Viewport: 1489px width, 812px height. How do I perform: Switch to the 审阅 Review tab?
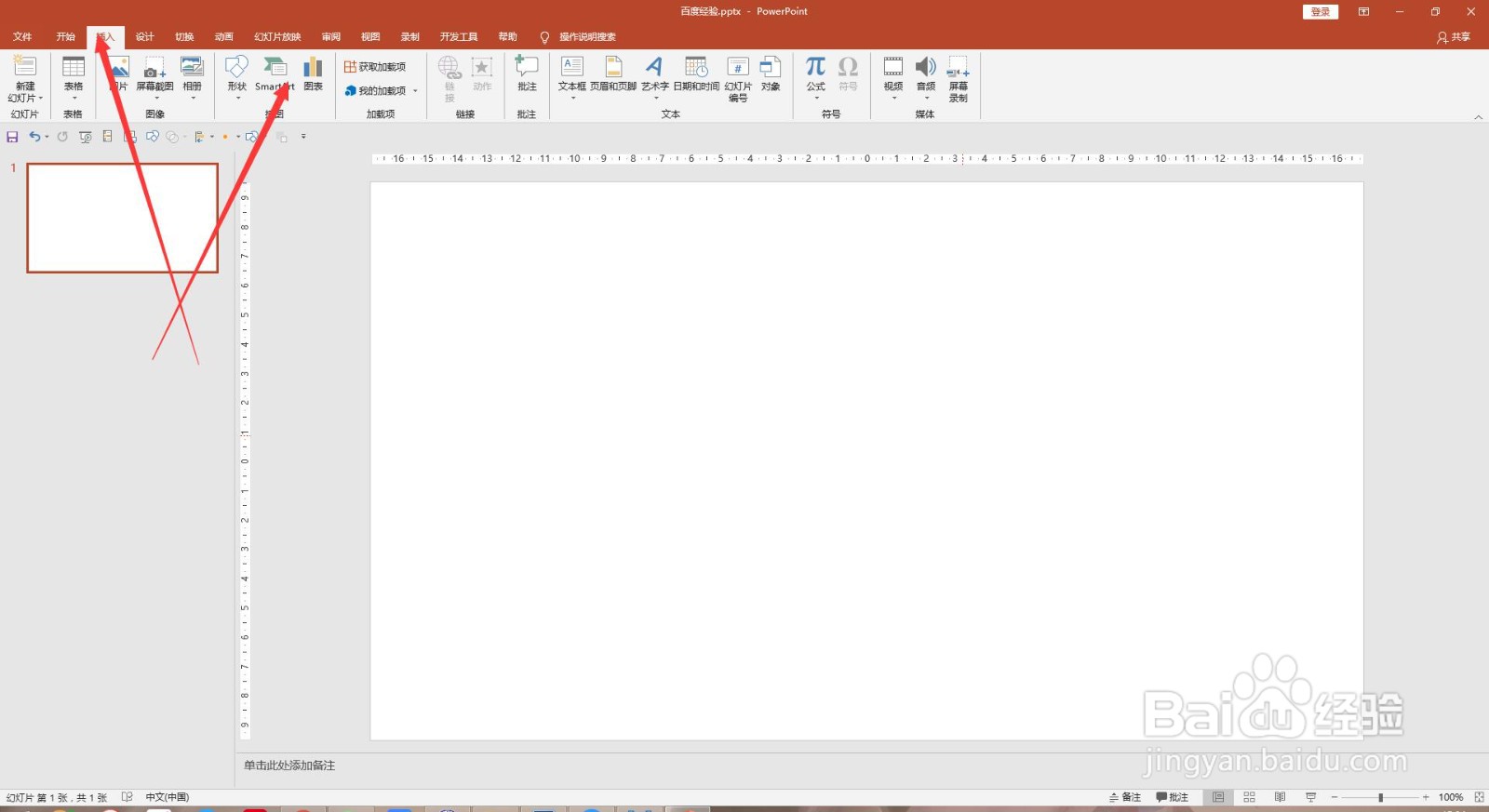pyautogui.click(x=330, y=37)
